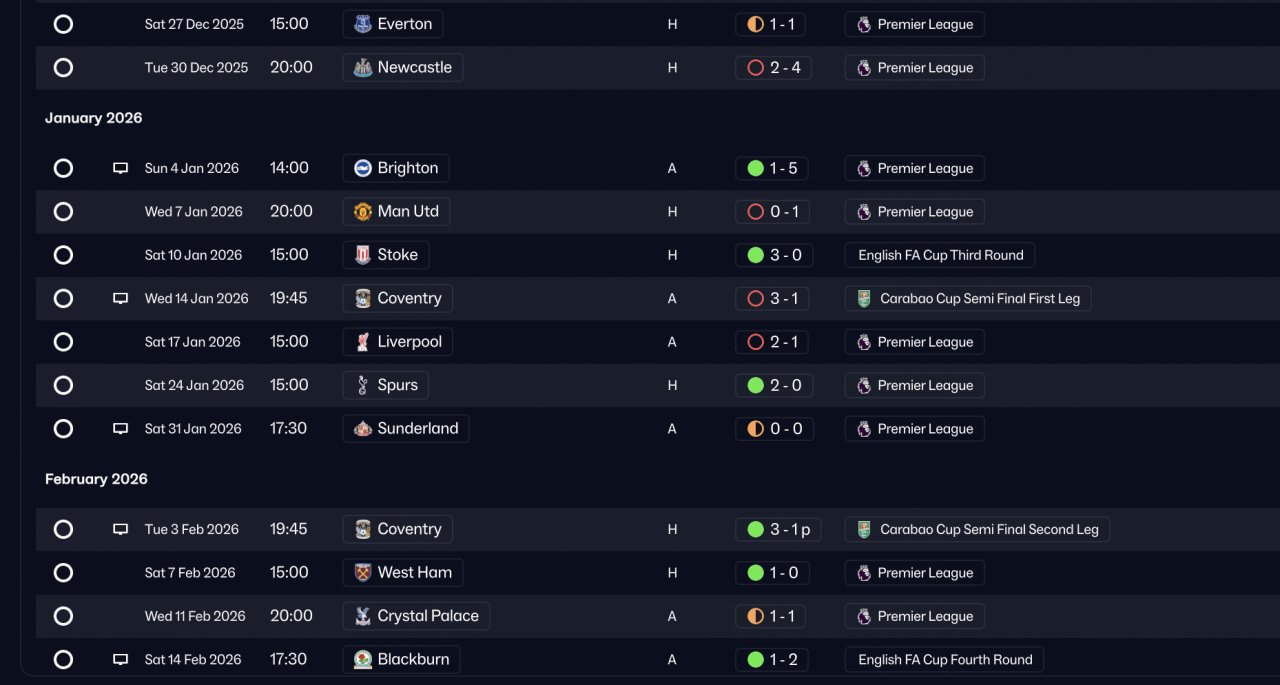Open English FA Cup Fourth Round competition
The image size is (1280, 685).
945,659
